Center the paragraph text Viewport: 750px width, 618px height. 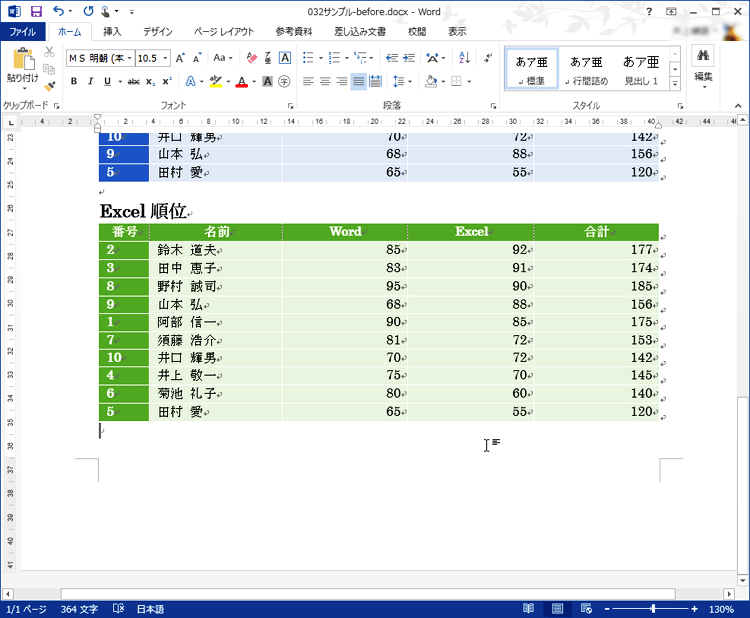[x=325, y=81]
